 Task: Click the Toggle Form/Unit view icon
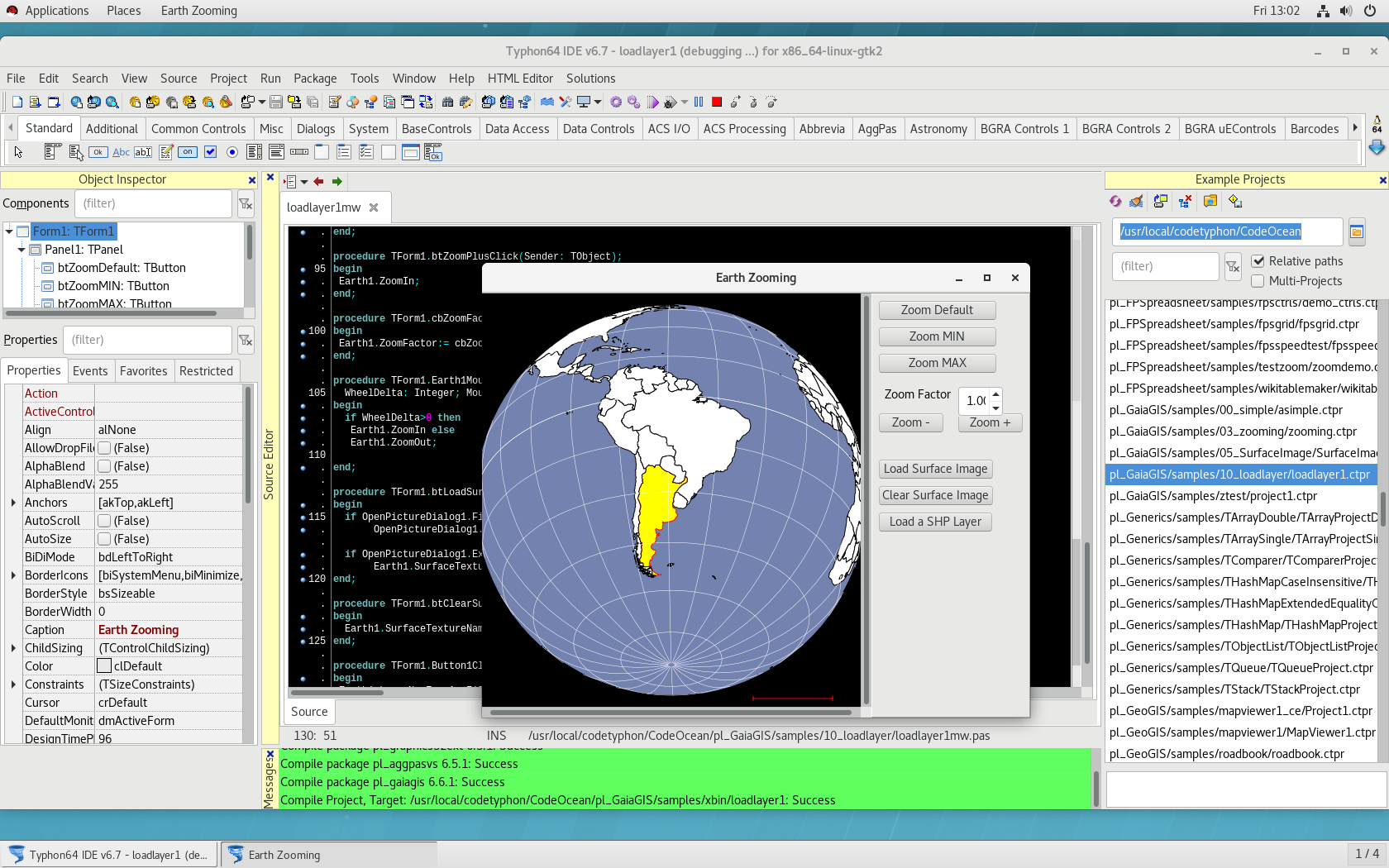click(x=426, y=102)
